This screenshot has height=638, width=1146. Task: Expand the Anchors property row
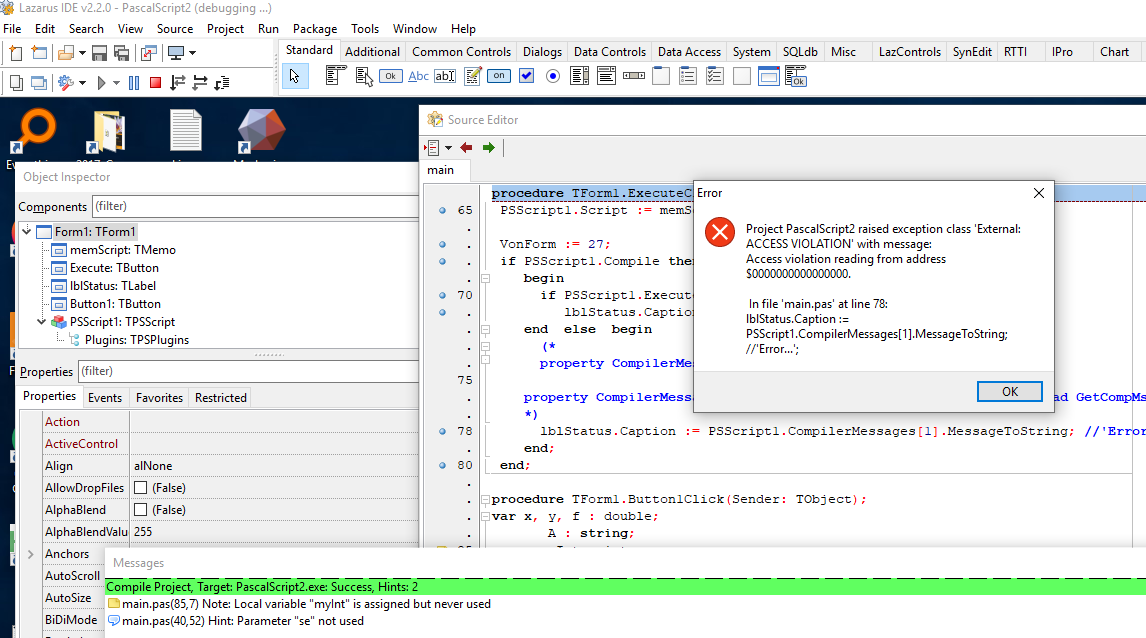point(31,554)
